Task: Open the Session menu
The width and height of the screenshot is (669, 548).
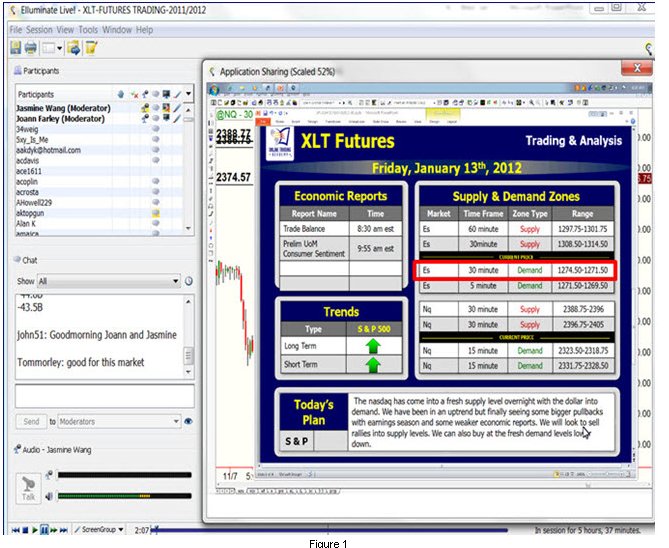Action: pos(39,30)
